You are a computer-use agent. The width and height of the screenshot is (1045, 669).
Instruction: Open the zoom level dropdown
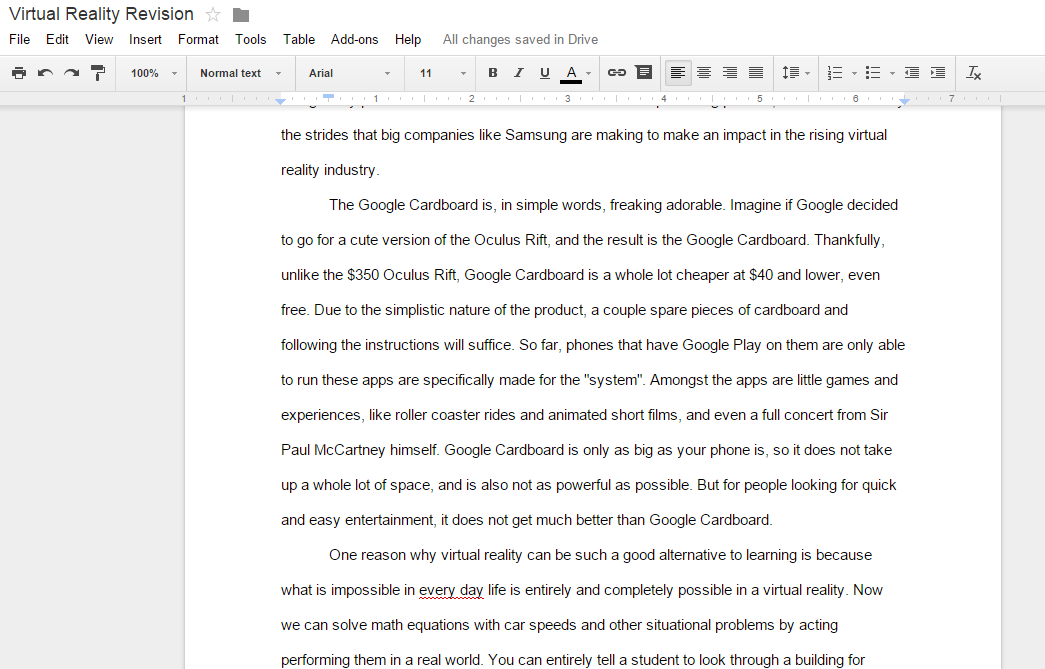point(155,73)
